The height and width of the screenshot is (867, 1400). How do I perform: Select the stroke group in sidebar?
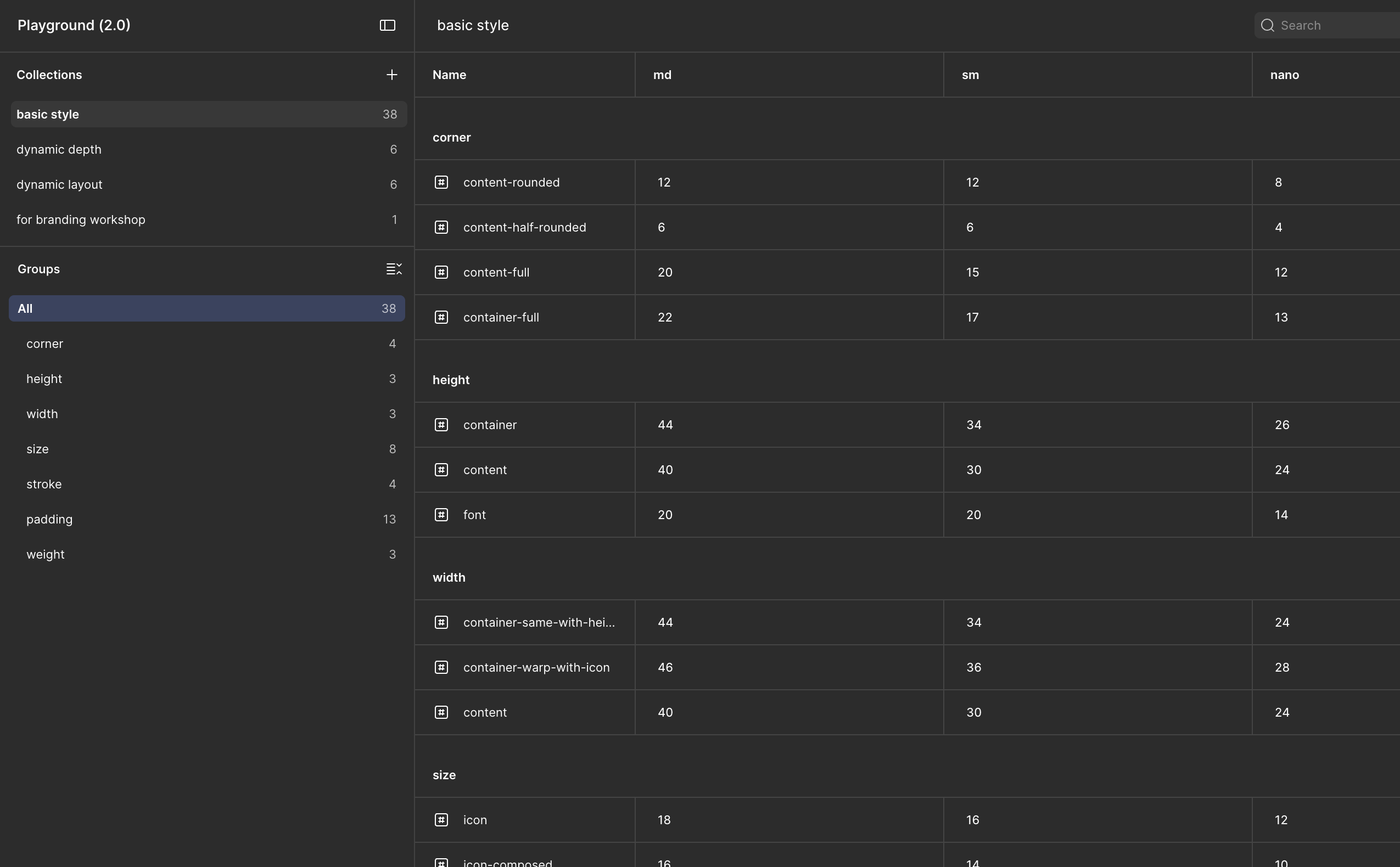point(207,484)
